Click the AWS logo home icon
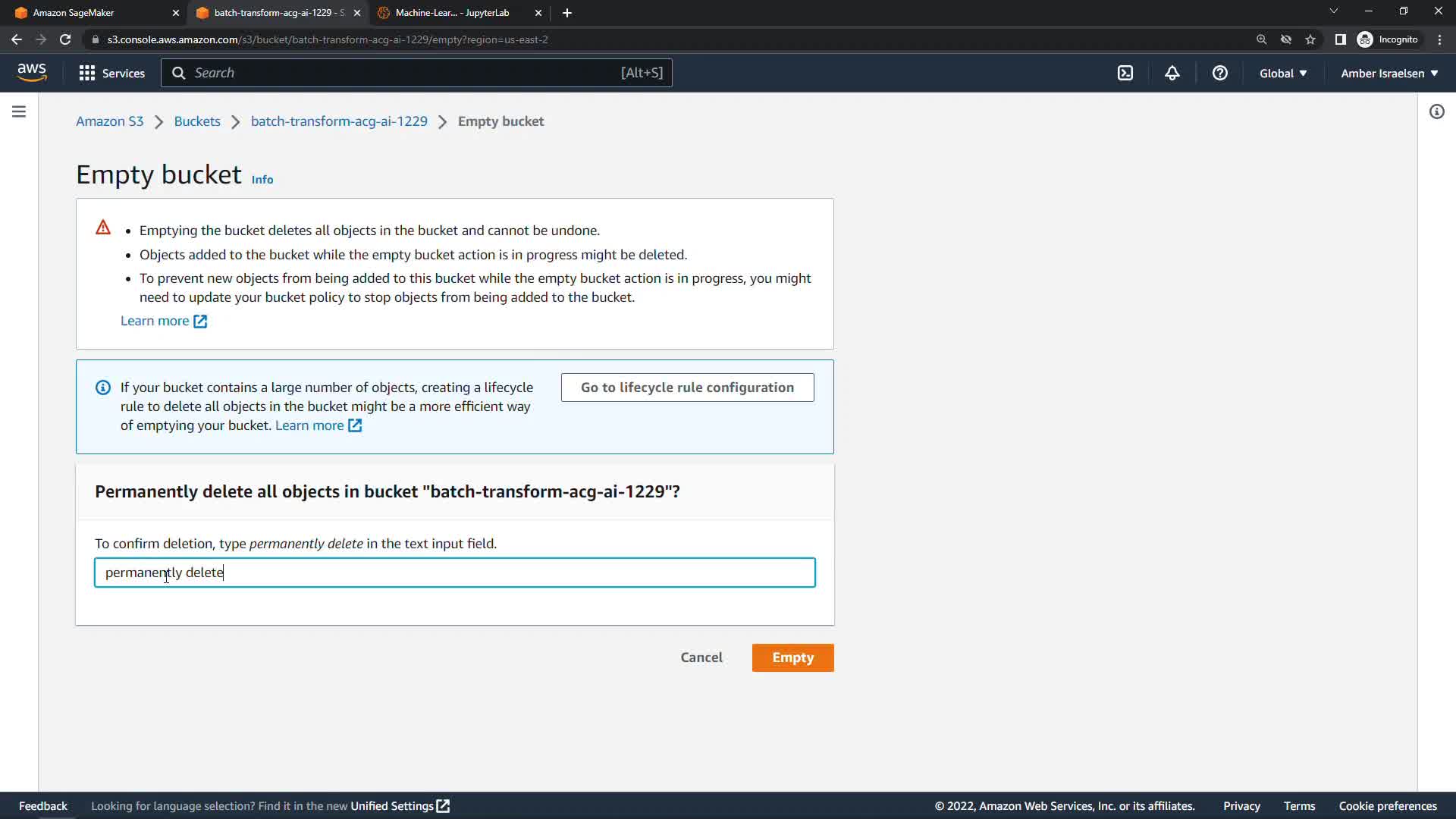Screen dimensions: 1456x819 32,73
